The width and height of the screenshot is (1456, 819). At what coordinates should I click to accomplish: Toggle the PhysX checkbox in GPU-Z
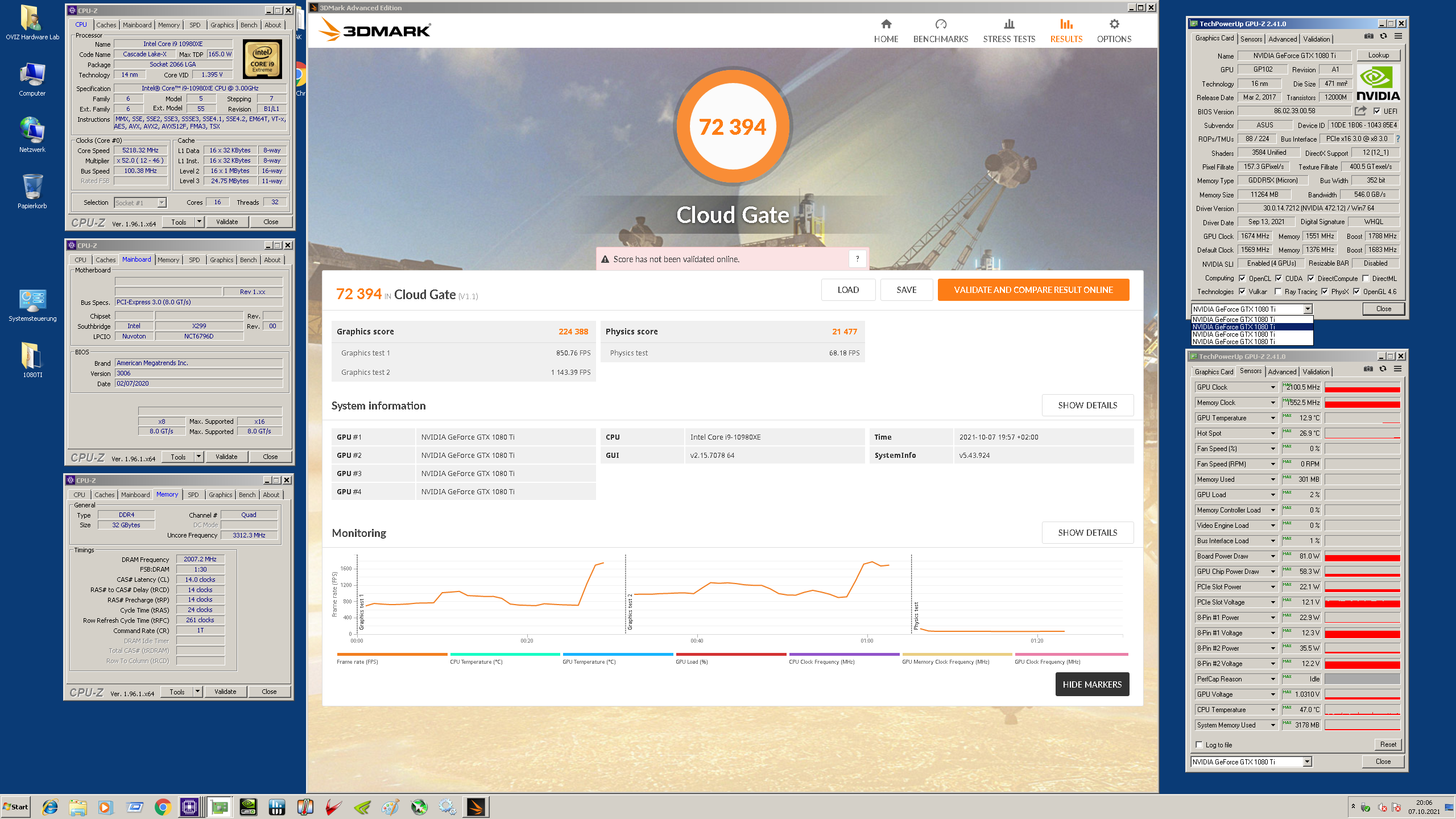pyautogui.click(x=1325, y=292)
